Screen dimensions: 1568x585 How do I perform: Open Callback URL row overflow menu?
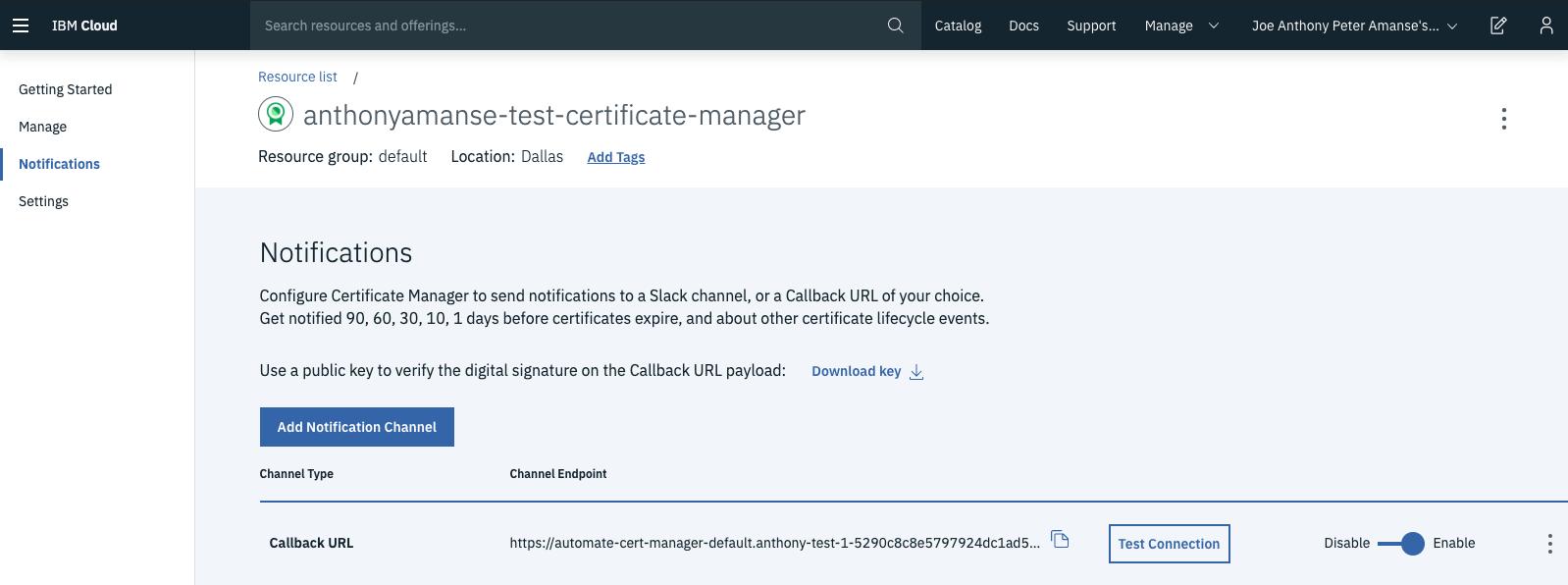coord(1549,544)
